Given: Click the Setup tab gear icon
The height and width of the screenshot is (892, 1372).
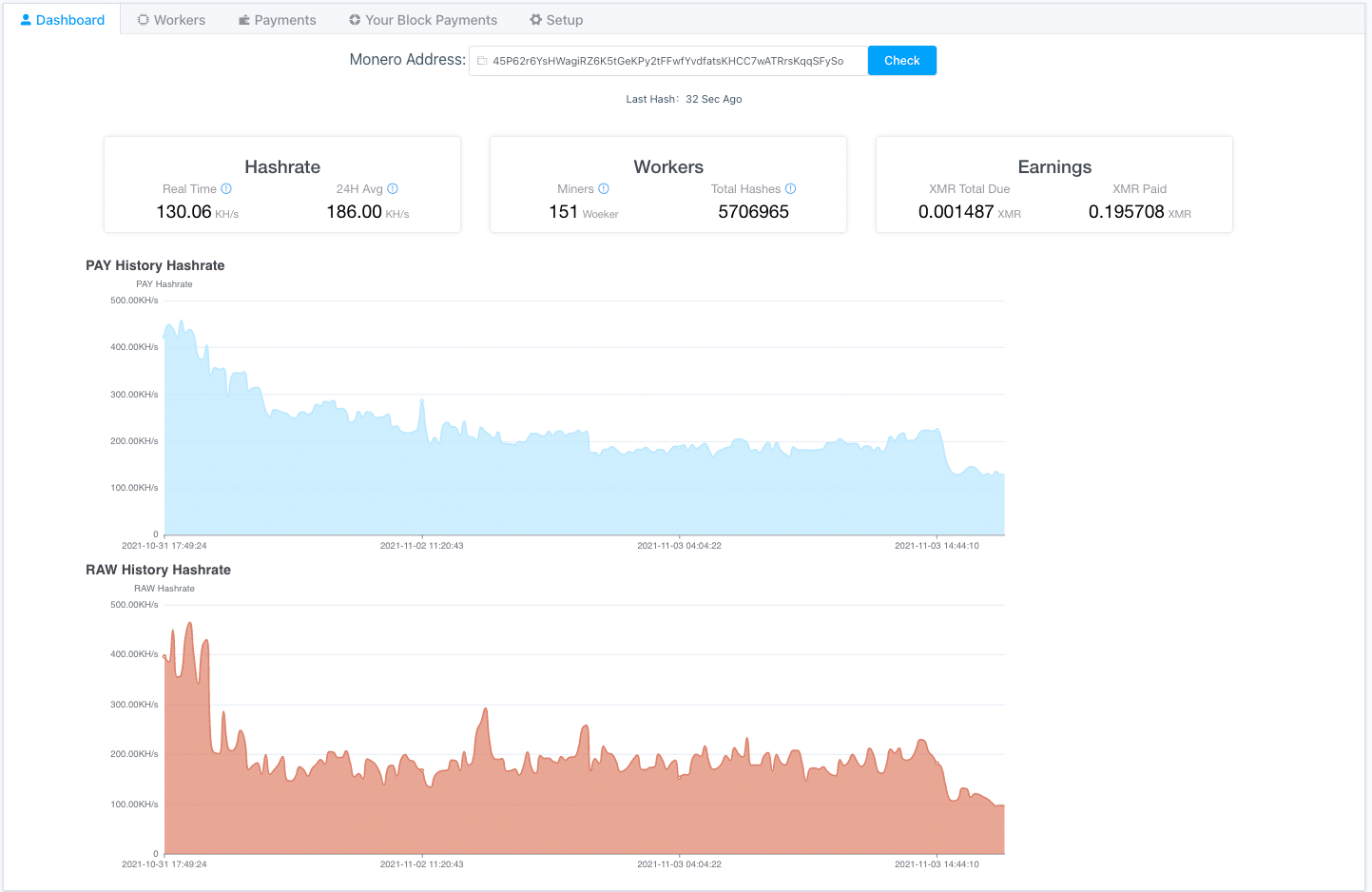Looking at the screenshot, I should pyautogui.click(x=536, y=20).
